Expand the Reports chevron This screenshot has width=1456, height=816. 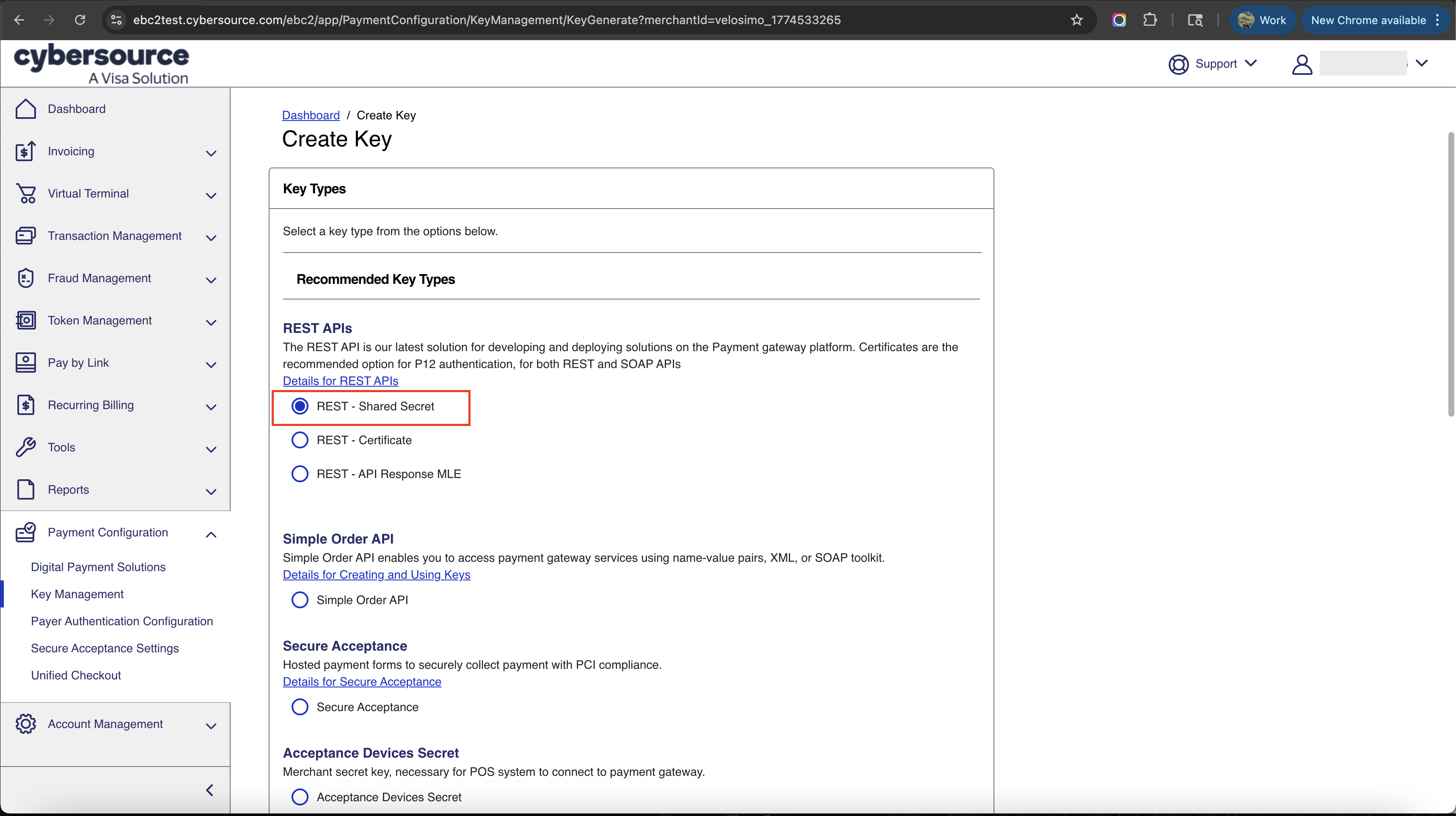pyautogui.click(x=211, y=492)
